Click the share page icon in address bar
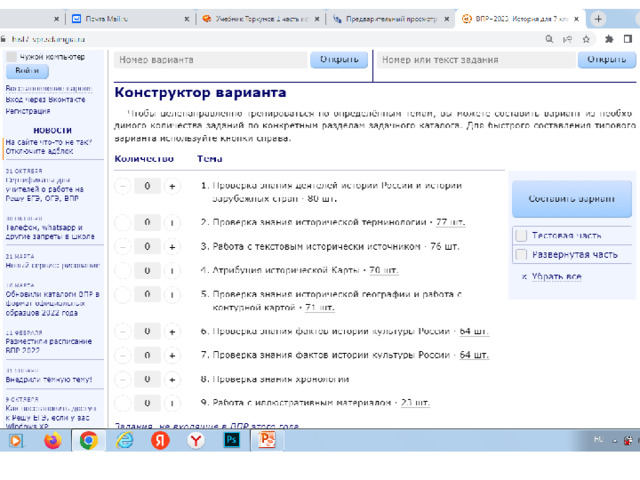 (567, 39)
